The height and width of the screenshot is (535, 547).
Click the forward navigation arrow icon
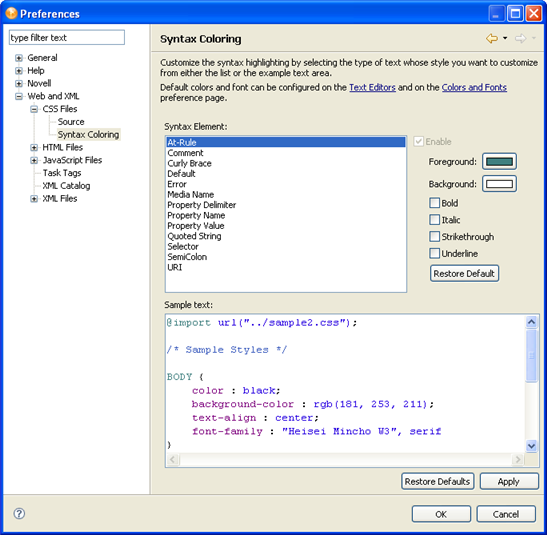pyautogui.click(x=520, y=38)
